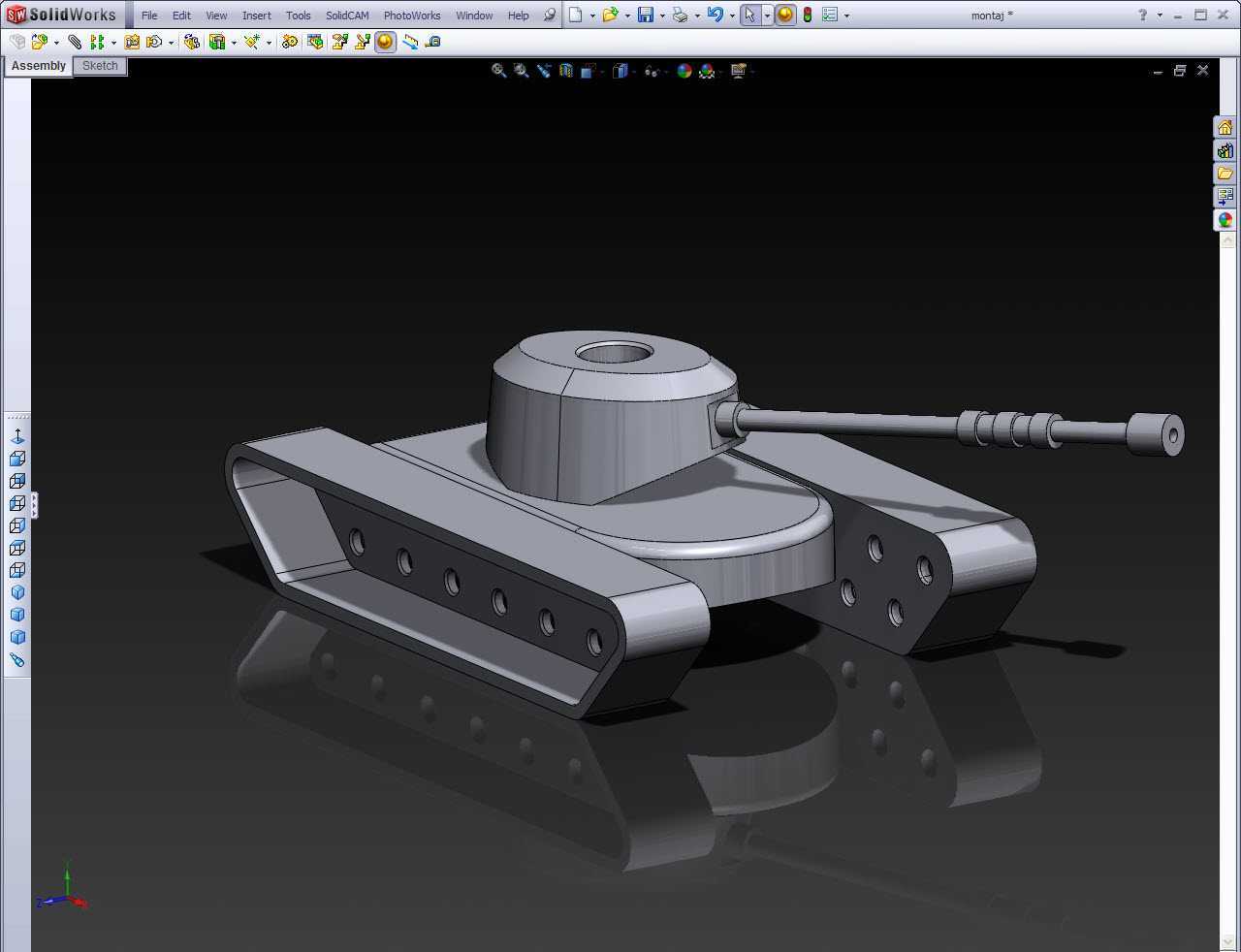Click the Mate paperclip tool
Screen dimensions: 1241x952
[x=75, y=42]
